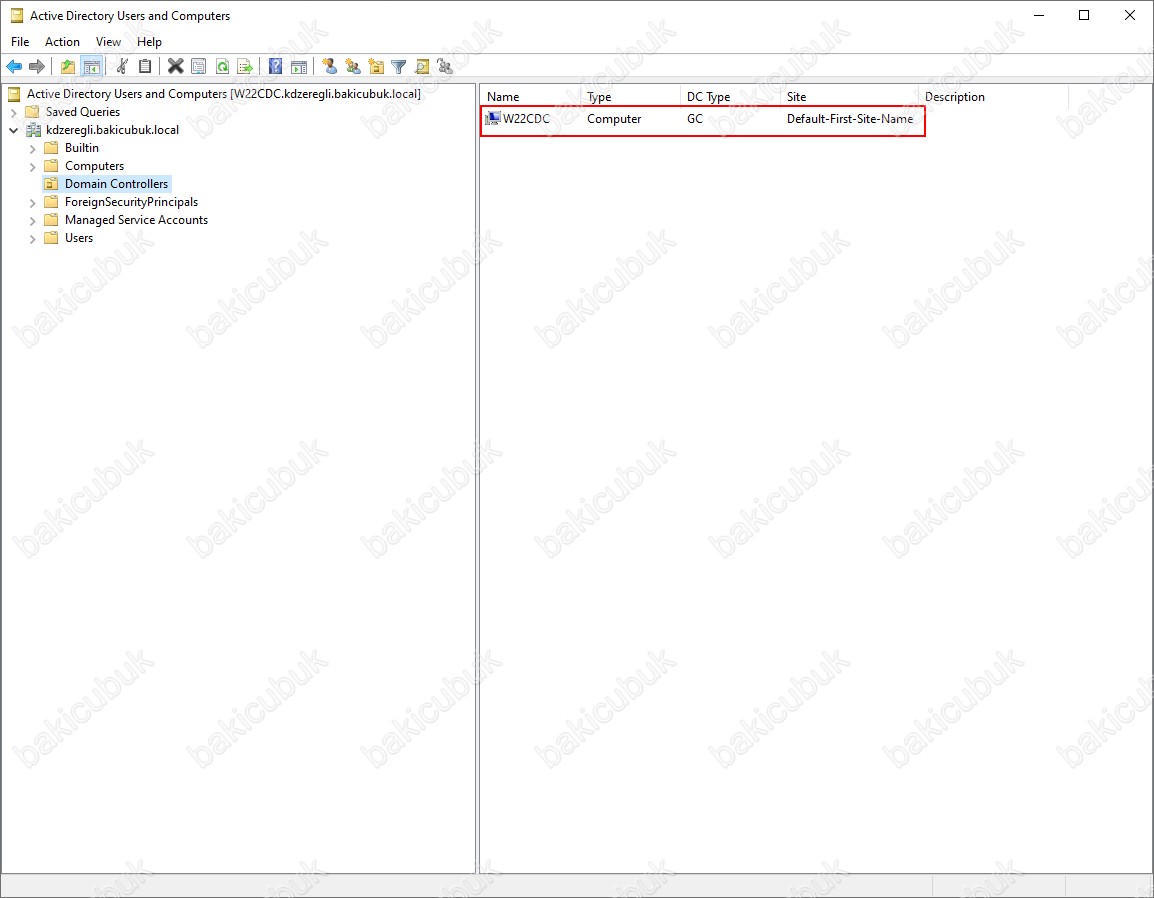Click Find objects magnifier icon
Viewport: 1154px width, 898px height.
coord(422,67)
